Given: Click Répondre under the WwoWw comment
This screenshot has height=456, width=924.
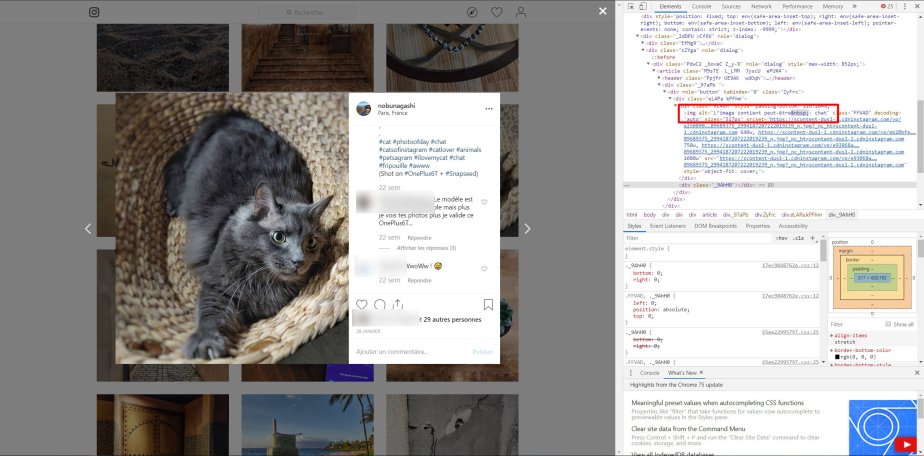Looking at the screenshot, I should [x=420, y=280].
